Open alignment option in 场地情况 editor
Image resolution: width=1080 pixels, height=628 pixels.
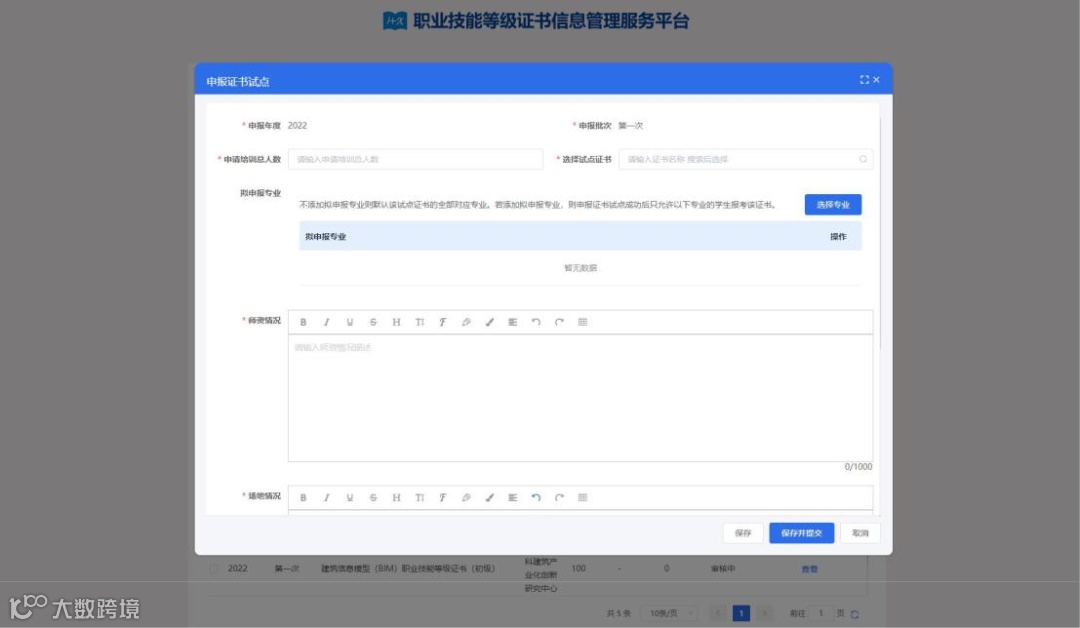coord(512,498)
